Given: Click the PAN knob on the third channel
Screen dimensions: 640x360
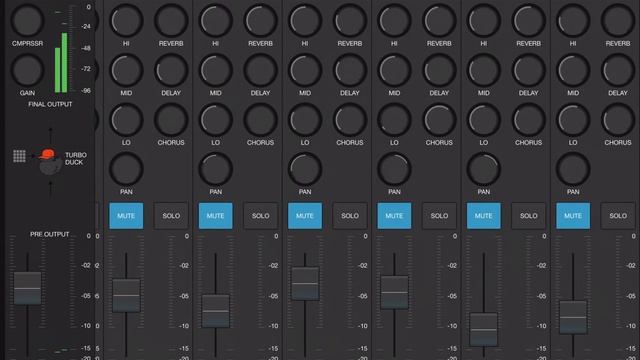Looking at the screenshot, I should pyautogui.click(x=305, y=169).
